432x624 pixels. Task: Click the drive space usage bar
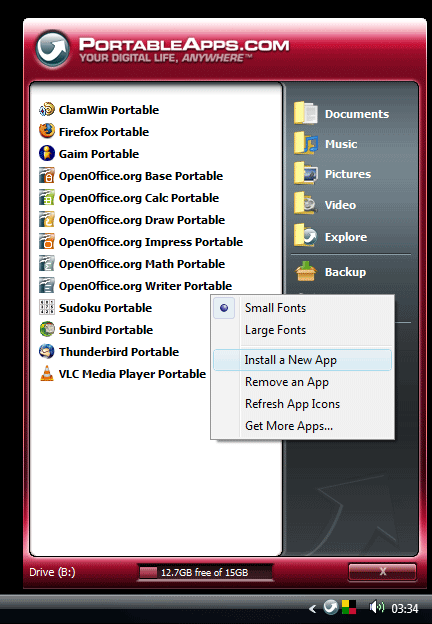[x=205, y=572]
